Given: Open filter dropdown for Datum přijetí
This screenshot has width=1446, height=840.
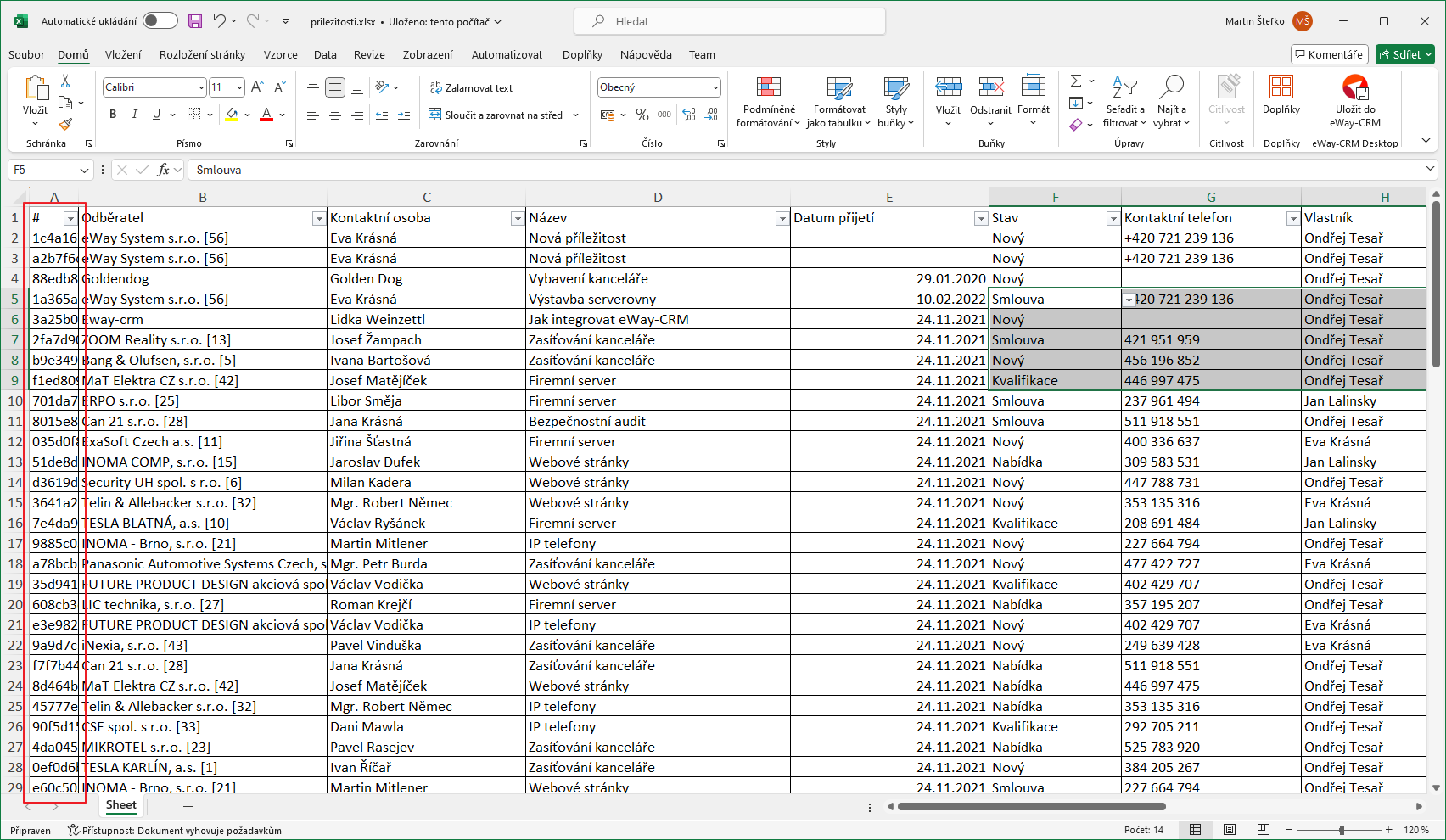Looking at the screenshot, I should [x=980, y=219].
